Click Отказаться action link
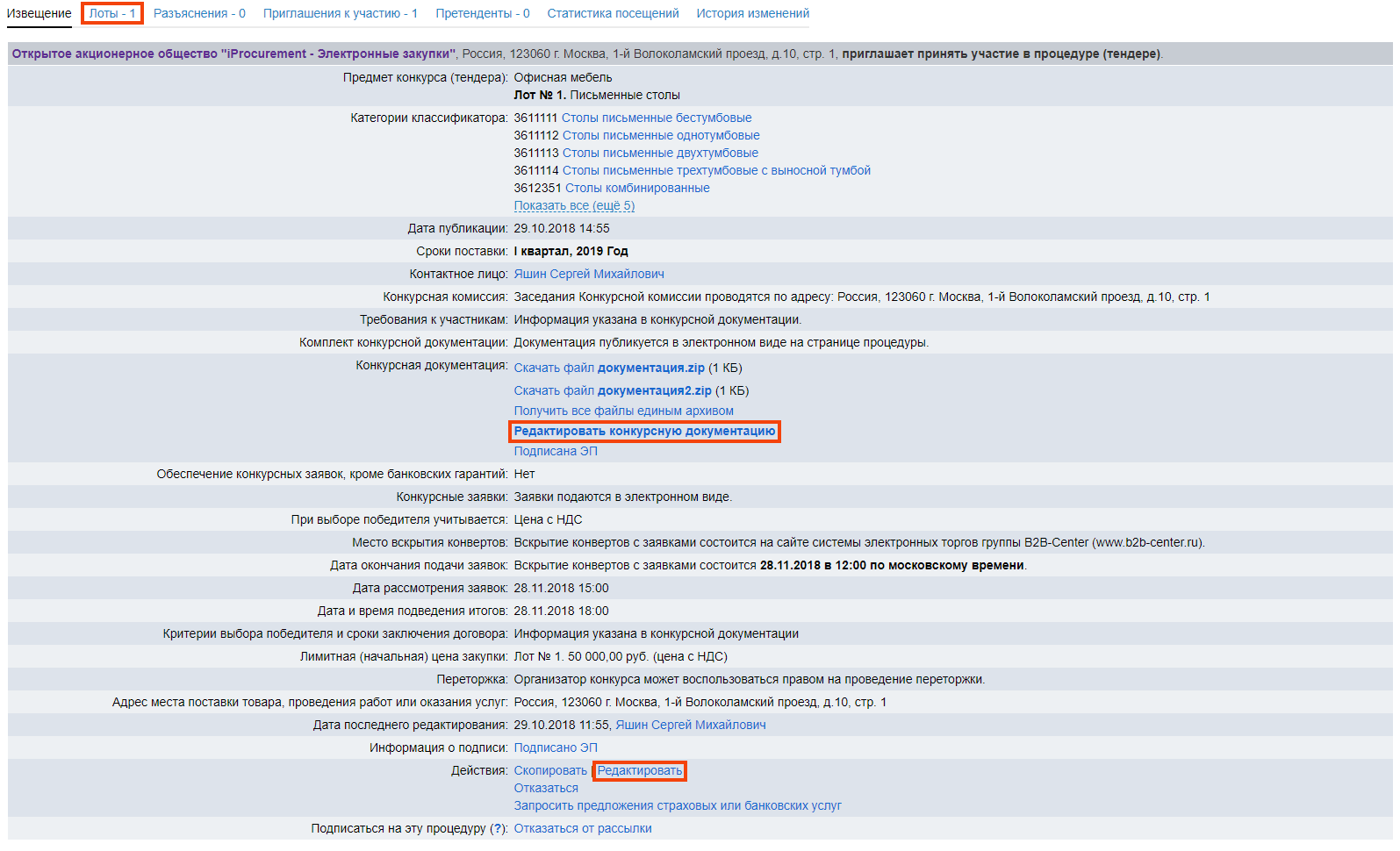Screen dimensions: 1400x851 click(545, 788)
